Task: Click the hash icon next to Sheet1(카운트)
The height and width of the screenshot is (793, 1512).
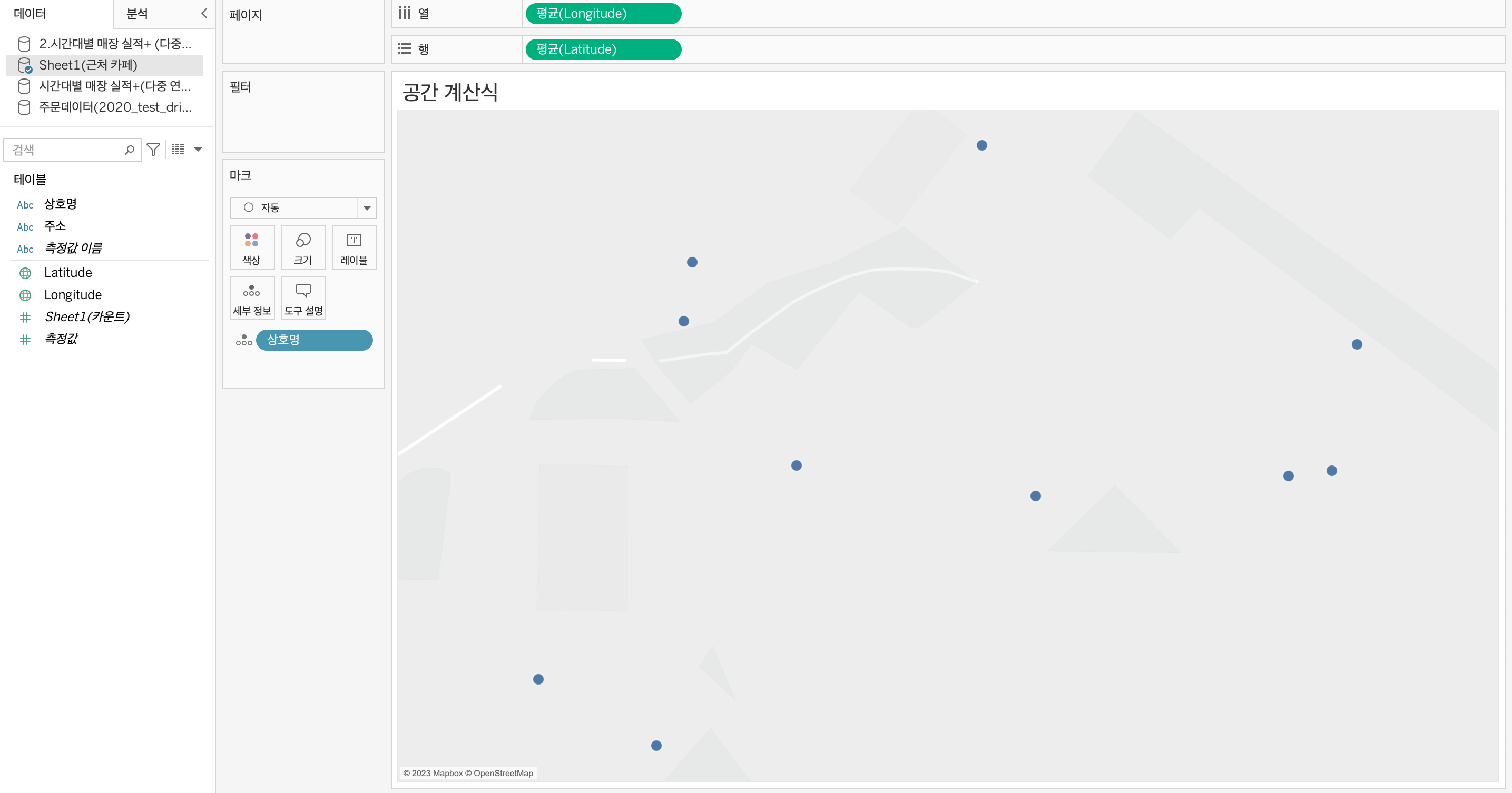Action: tap(25, 318)
